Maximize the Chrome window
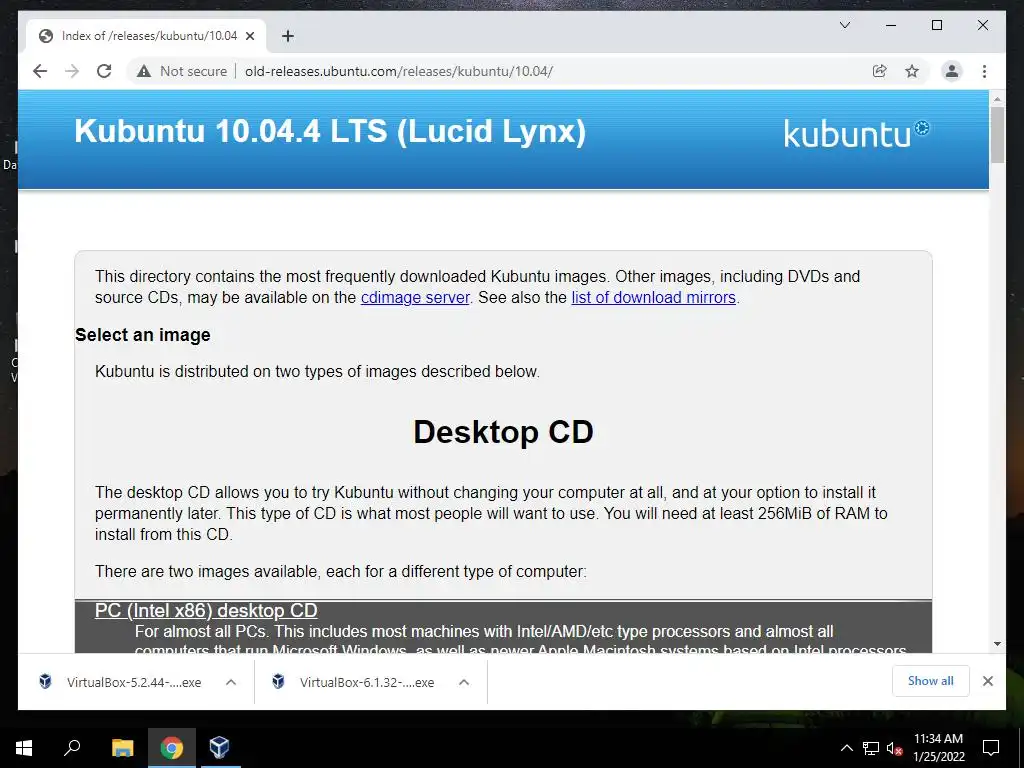1024x768 pixels. (x=936, y=25)
